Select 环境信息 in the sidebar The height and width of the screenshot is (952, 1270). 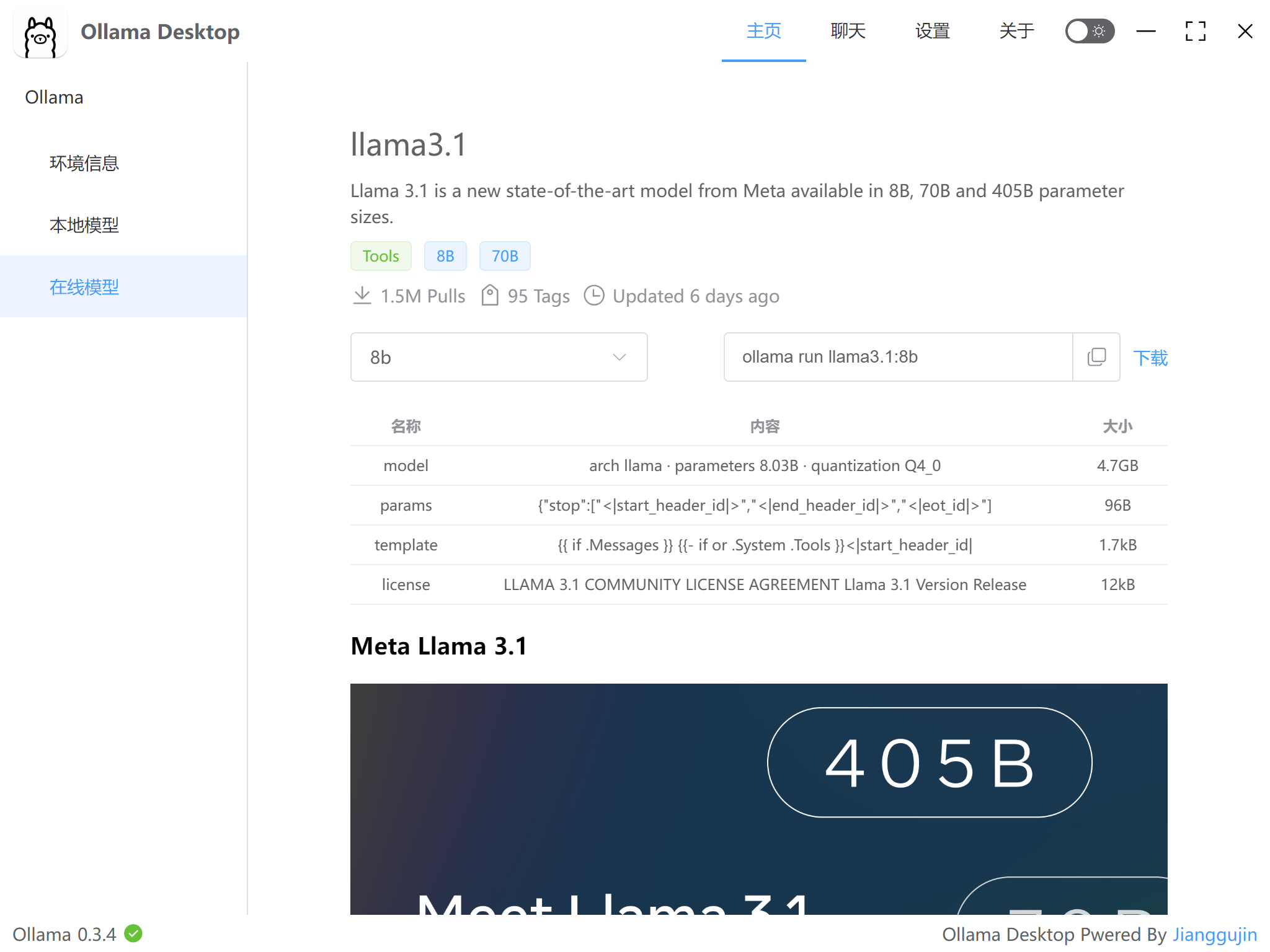click(84, 163)
